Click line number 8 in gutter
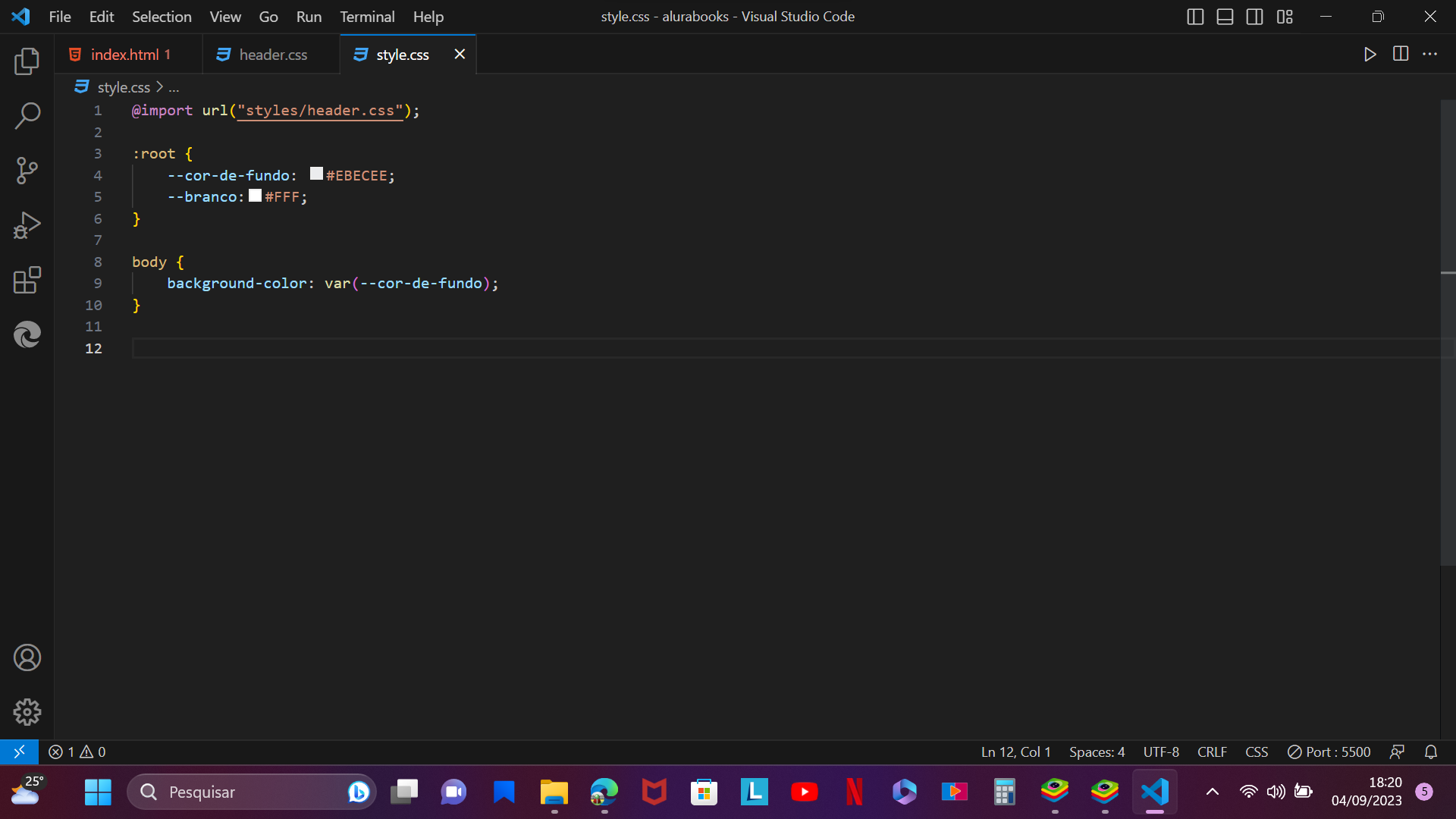This screenshot has width=1456, height=819. (98, 262)
